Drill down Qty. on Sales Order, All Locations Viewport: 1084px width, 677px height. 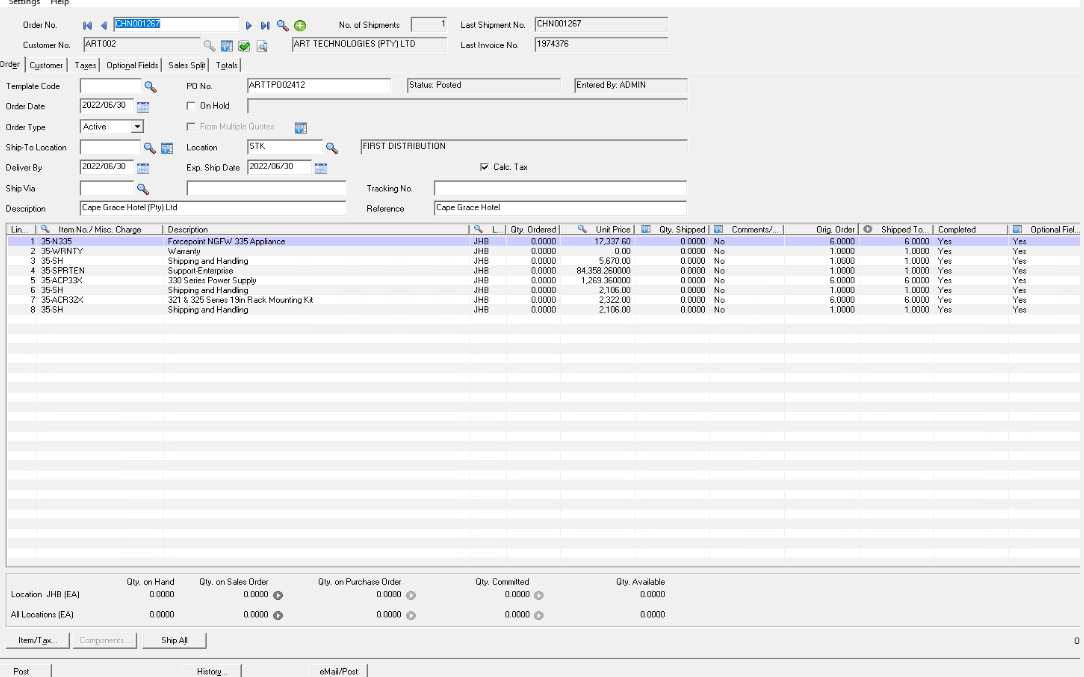coord(278,615)
